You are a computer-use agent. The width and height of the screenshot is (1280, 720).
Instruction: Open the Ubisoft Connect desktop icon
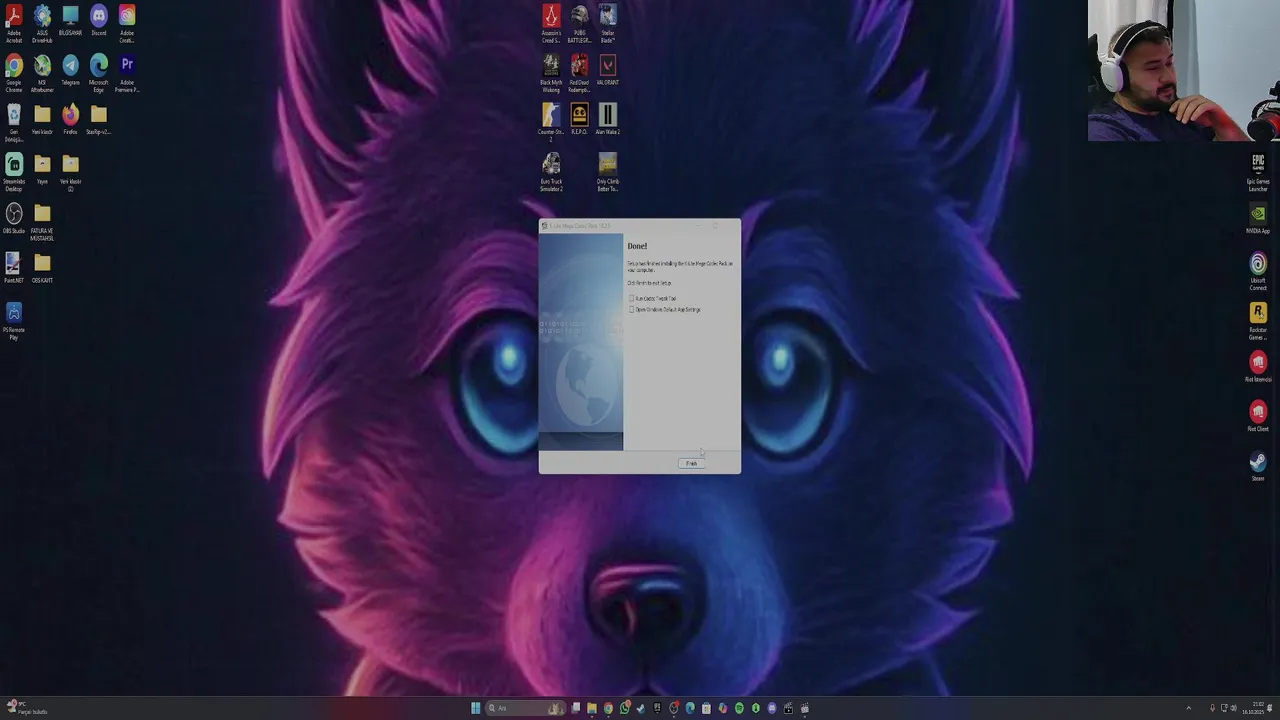(x=1258, y=271)
